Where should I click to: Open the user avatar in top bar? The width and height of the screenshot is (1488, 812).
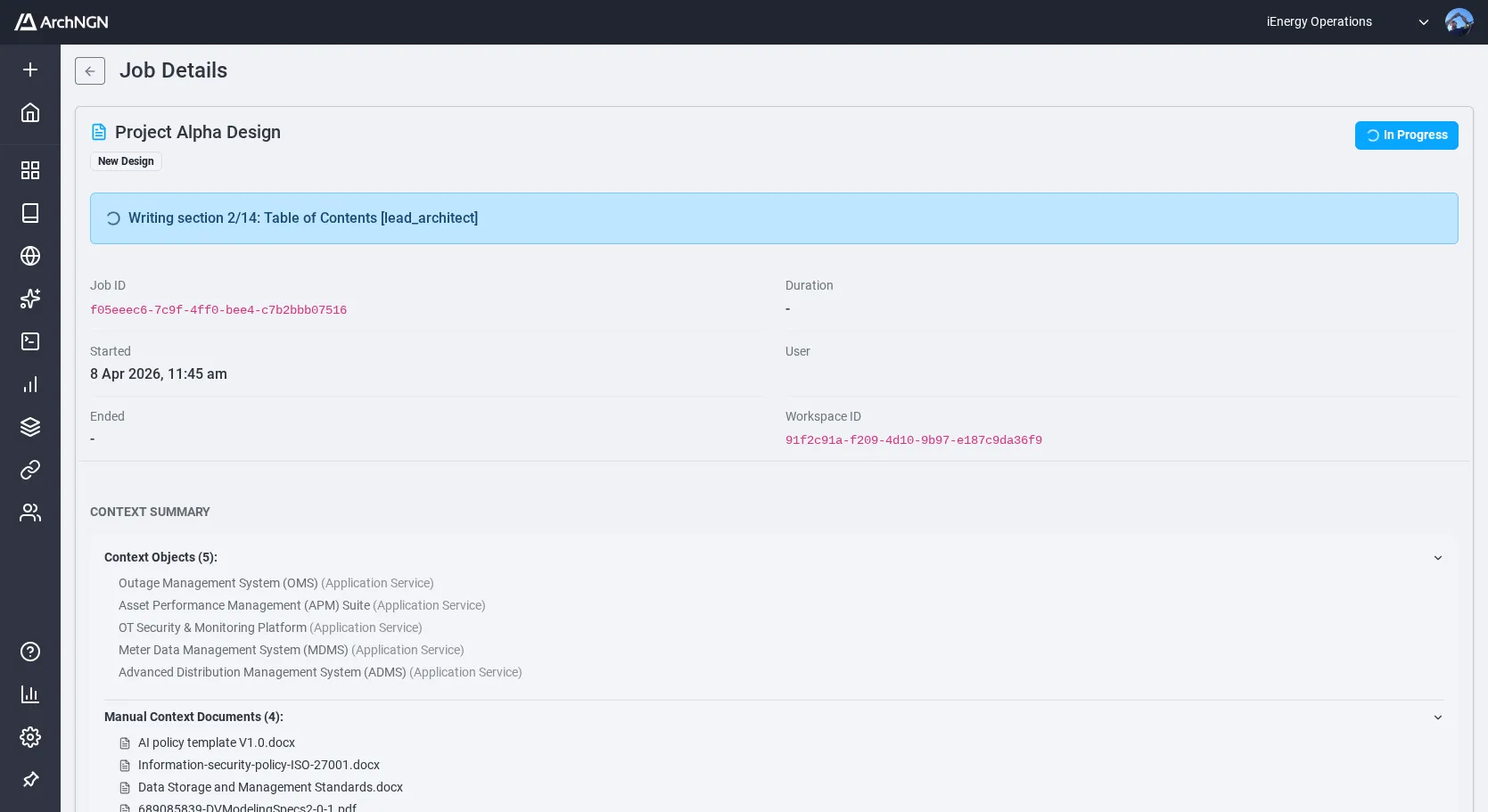pyautogui.click(x=1459, y=21)
